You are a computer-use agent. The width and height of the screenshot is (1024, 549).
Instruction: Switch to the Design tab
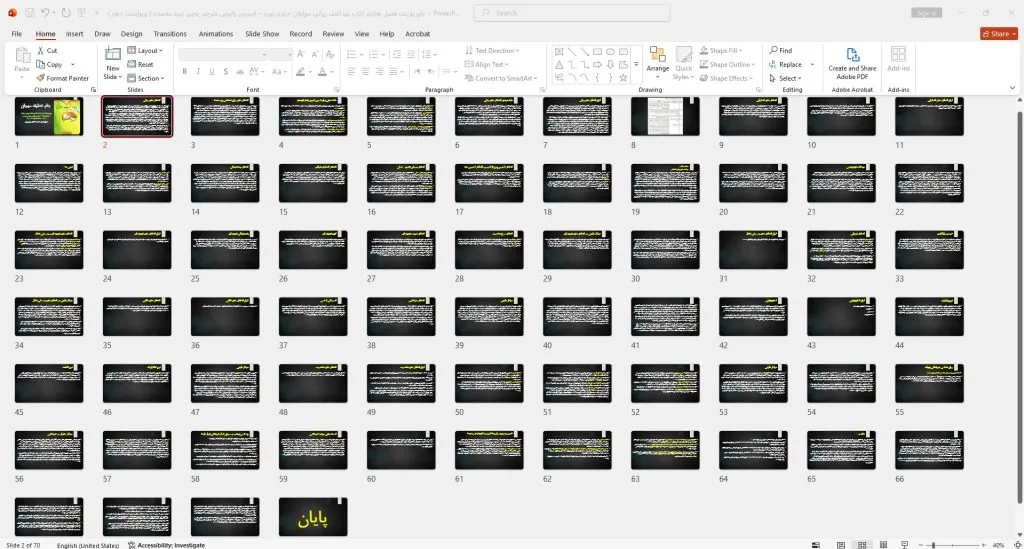click(x=131, y=34)
